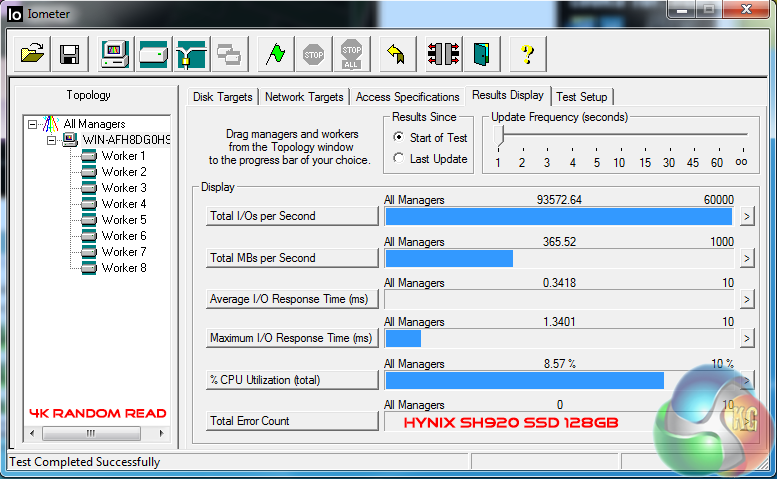Click the Maximum I/O Response Time bar
The image size is (777, 479).
(559, 339)
